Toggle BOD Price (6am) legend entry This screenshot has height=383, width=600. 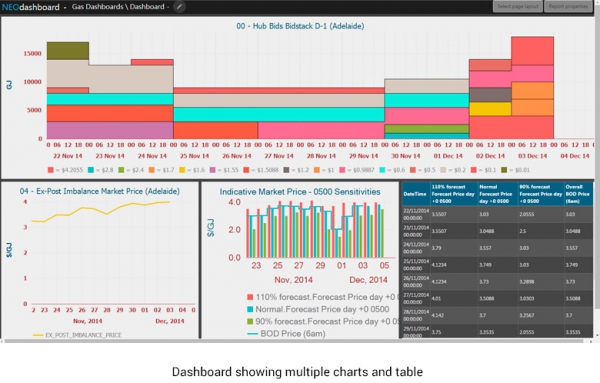click(x=286, y=334)
